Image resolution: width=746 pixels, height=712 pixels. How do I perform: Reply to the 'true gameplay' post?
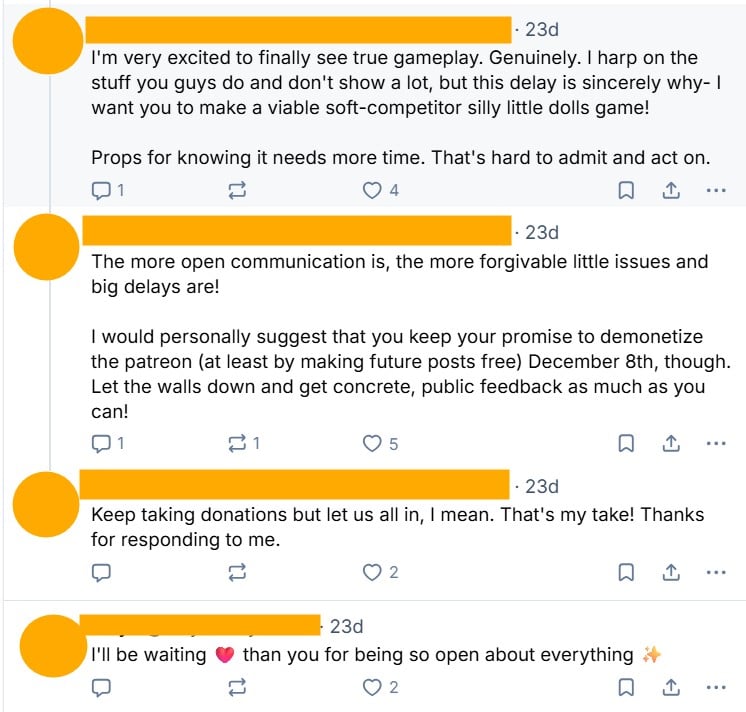point(101,190)
